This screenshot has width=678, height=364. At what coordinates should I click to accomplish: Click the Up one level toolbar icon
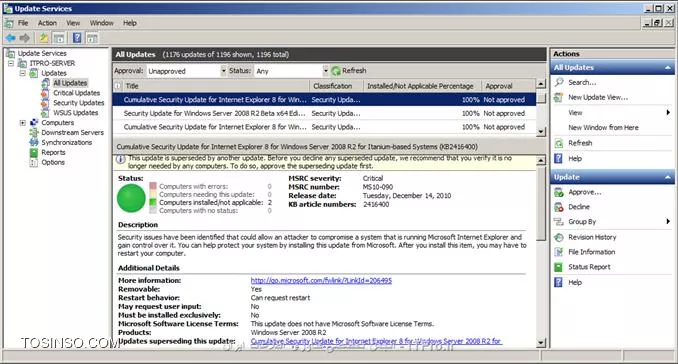[44, 38]
